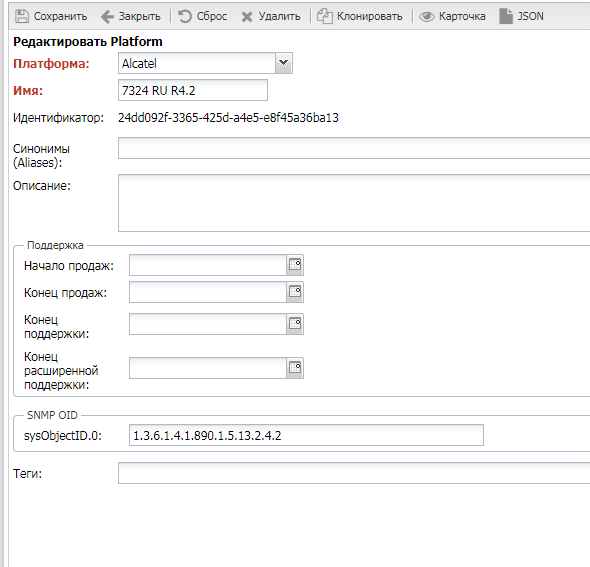Click the sysObjectID.0: label
Image resolution: width=590 pixels, height=567 pixels.
[x=63, y=436]
